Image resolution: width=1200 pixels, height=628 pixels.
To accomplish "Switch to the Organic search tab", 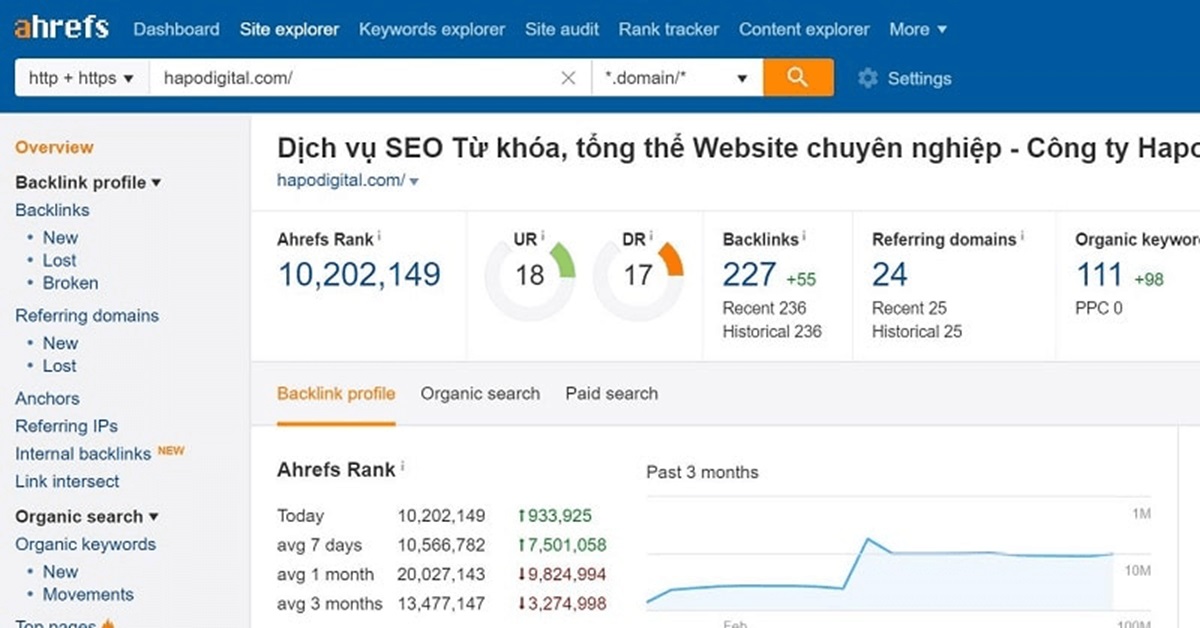I will click(480, 393).
